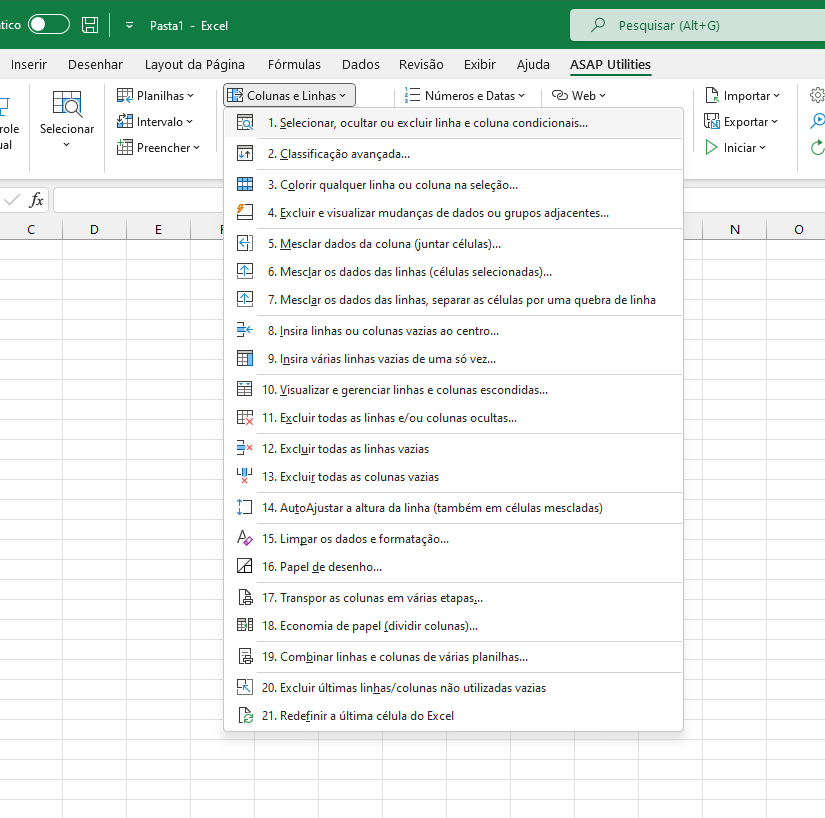The height and width of the screenshot is (818, 825).
Task: Open the Customize Quick Access Toolbar arrow
Action: click(129, 25)
